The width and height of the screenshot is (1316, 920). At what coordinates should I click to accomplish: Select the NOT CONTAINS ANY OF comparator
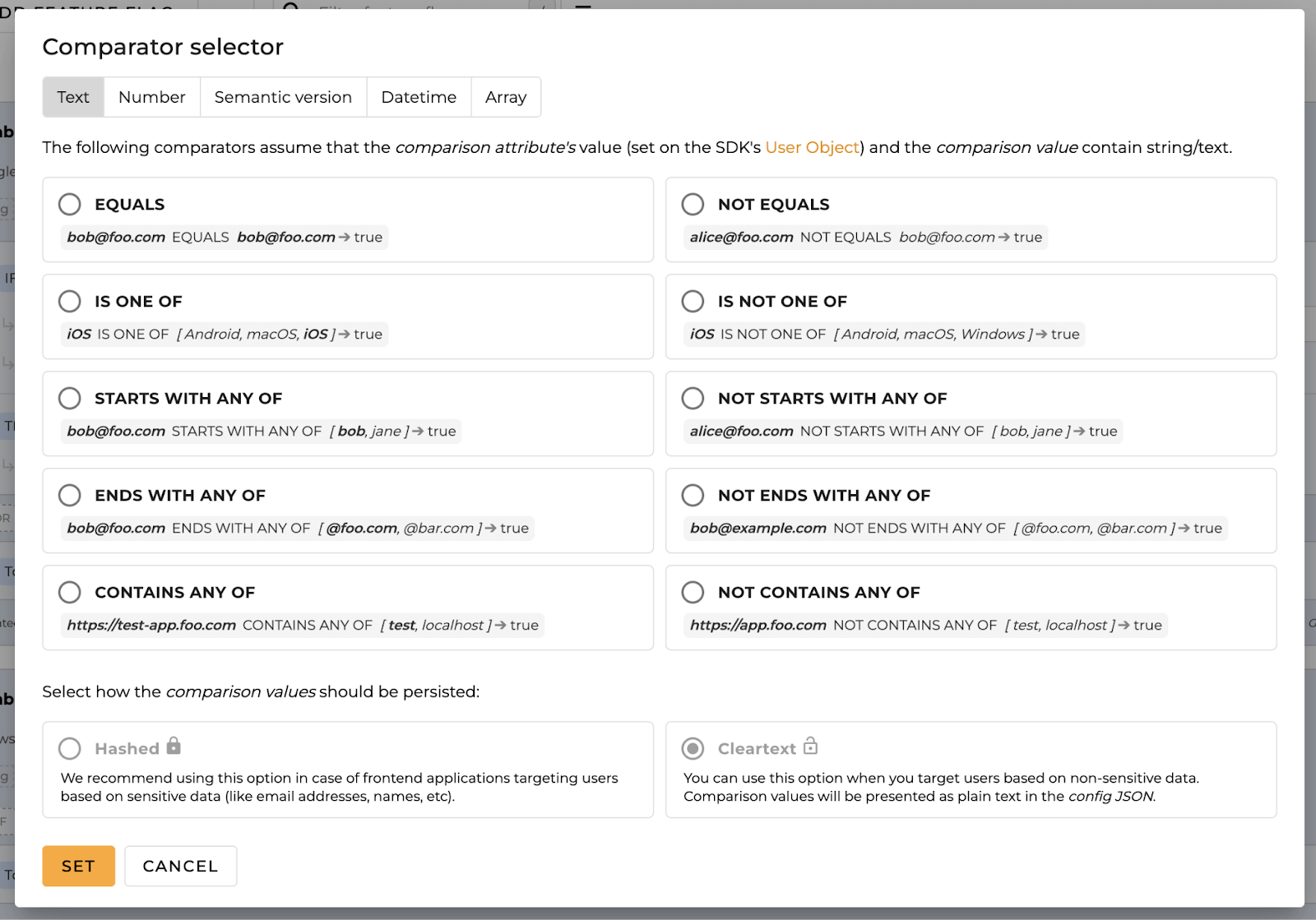click(x=693, y=592)
